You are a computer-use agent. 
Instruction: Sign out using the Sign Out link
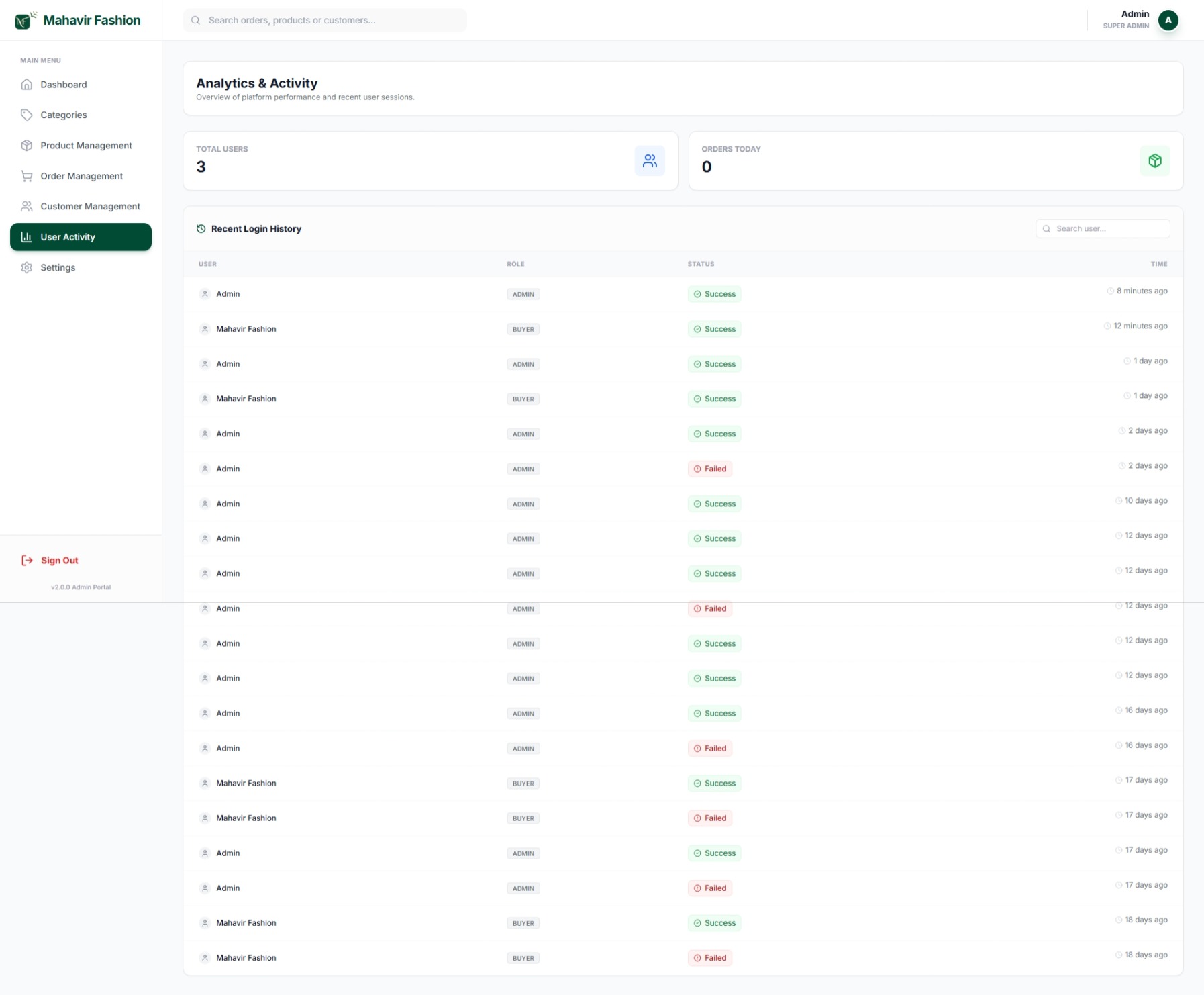pyautogui.click(x=60, y=561)
